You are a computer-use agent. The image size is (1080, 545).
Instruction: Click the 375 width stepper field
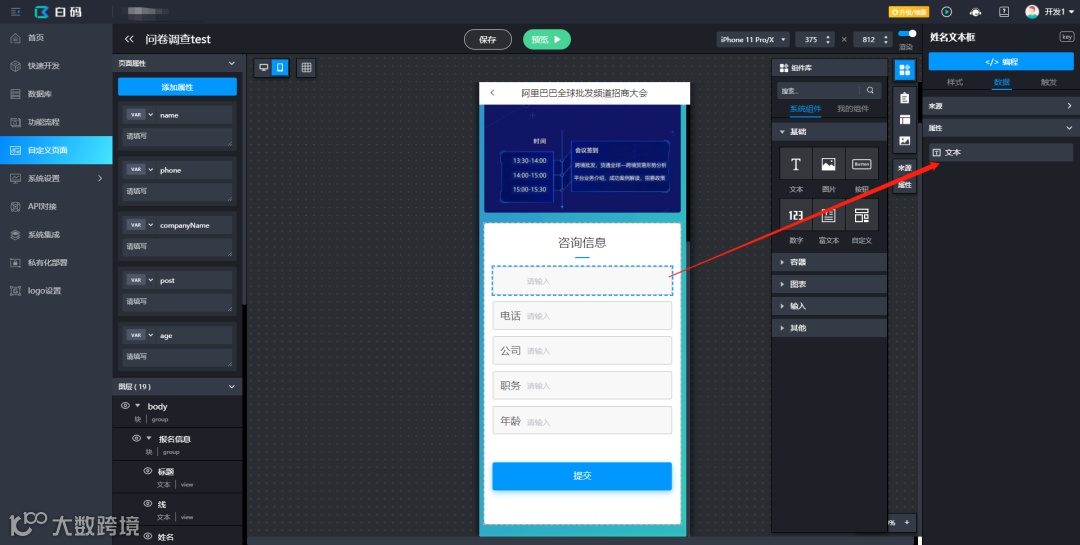click(x=816, y=39)
